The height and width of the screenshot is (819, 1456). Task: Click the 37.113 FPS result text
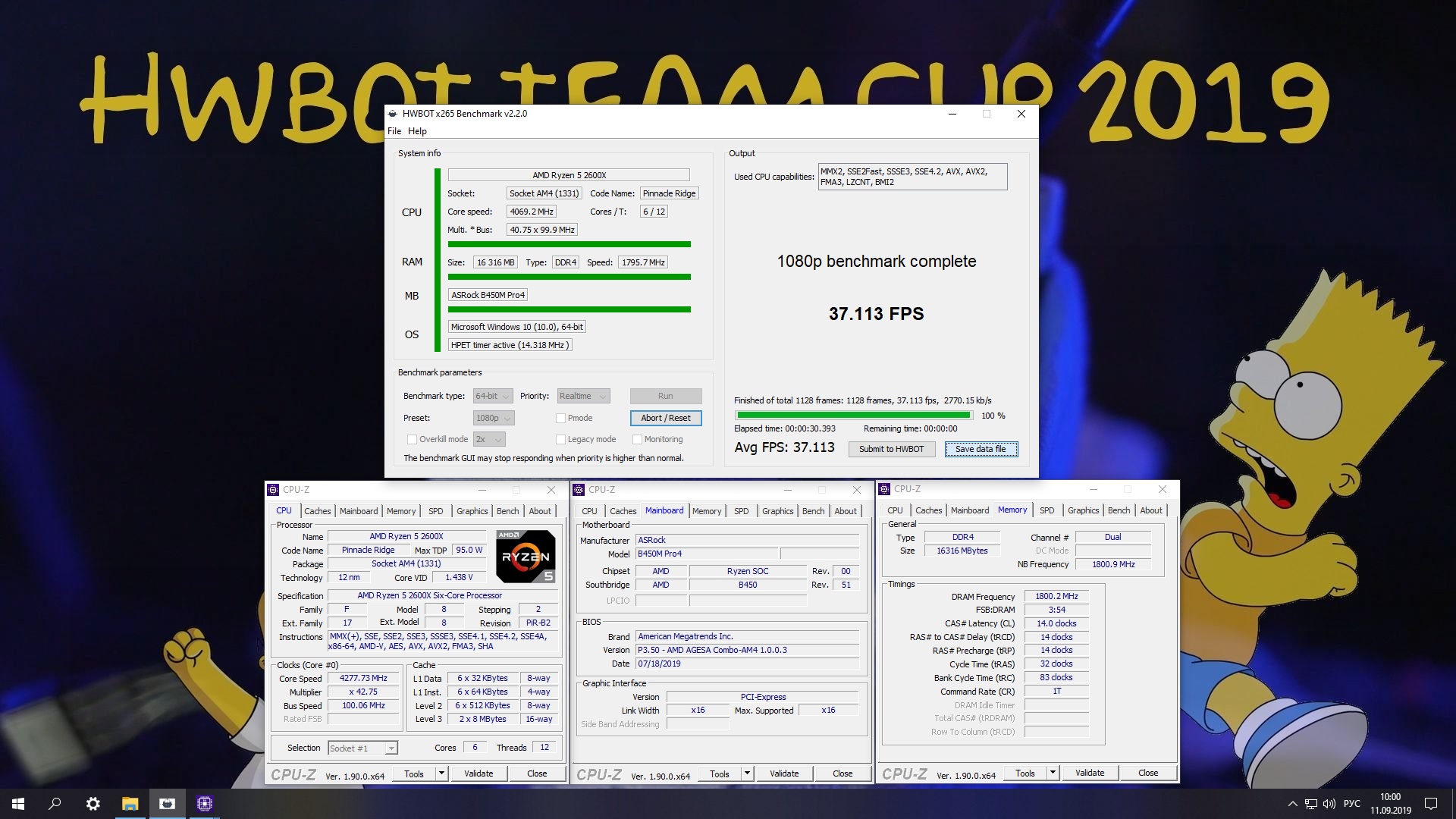(x=876, y=314)
